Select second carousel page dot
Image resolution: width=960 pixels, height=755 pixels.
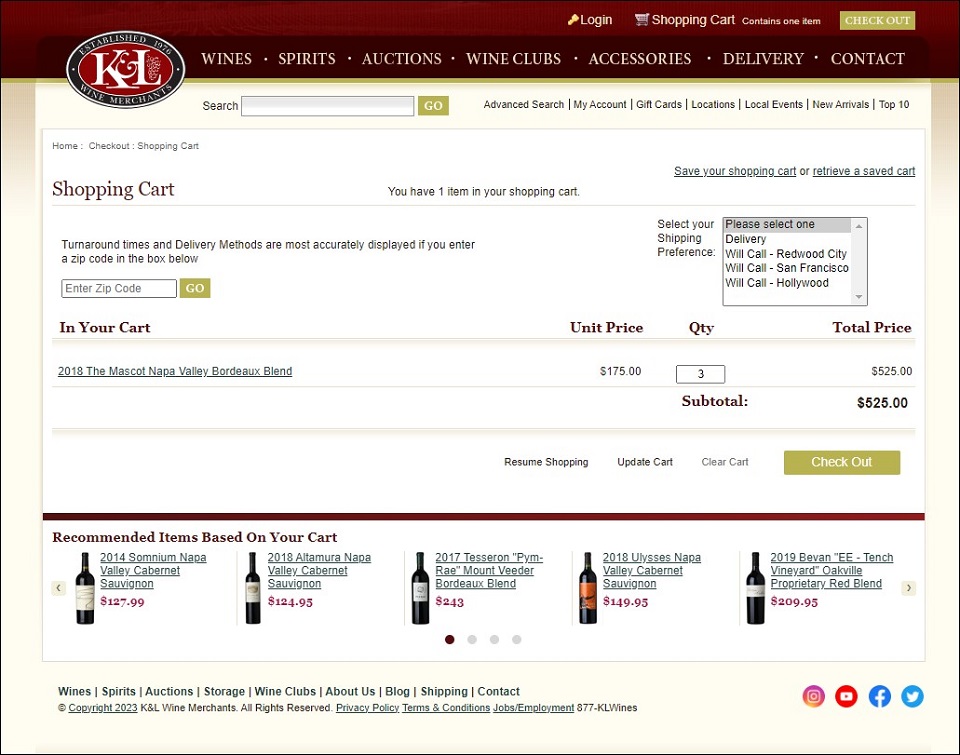472,639
